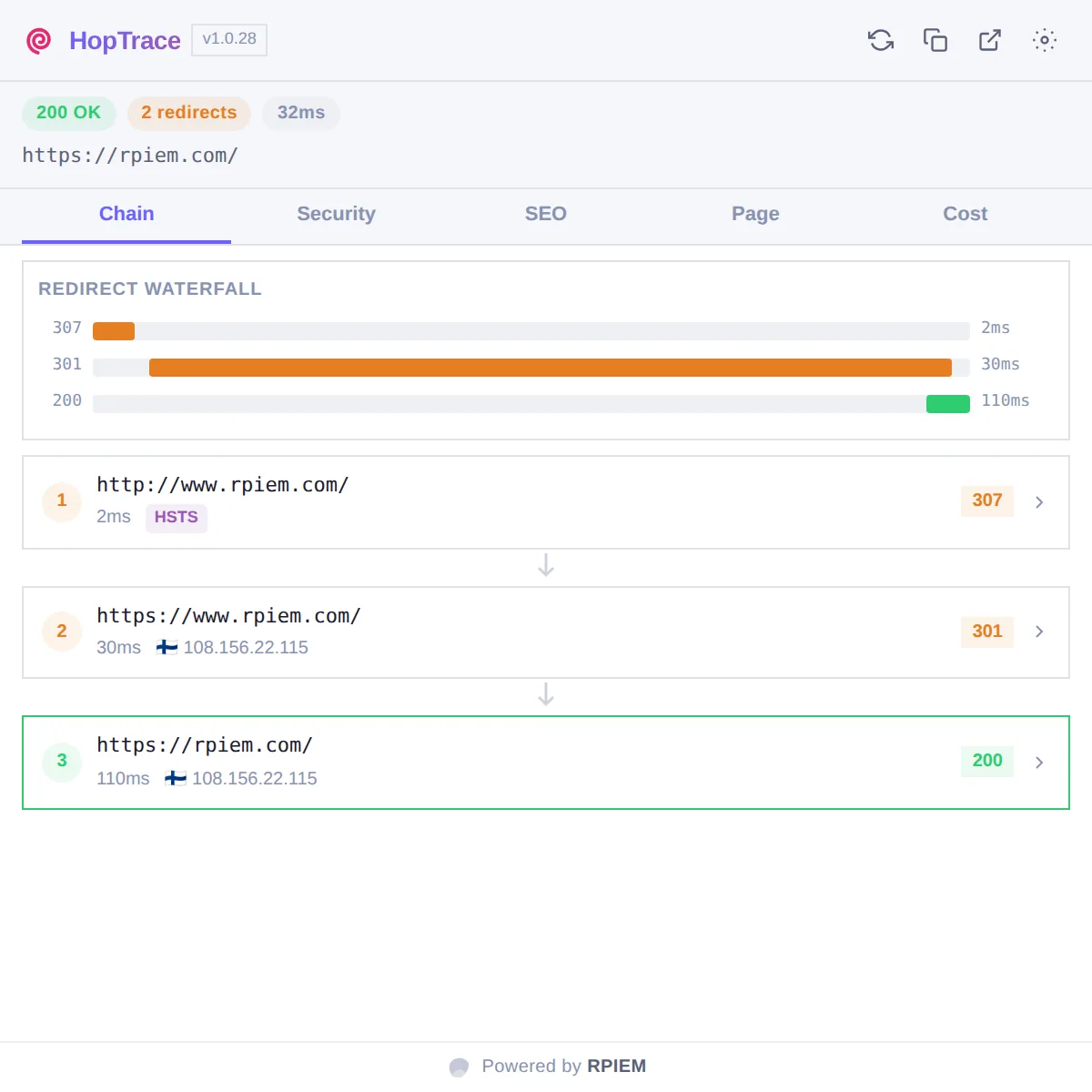
Task: Click the final URL under status badges
Action: coord(130,156)
